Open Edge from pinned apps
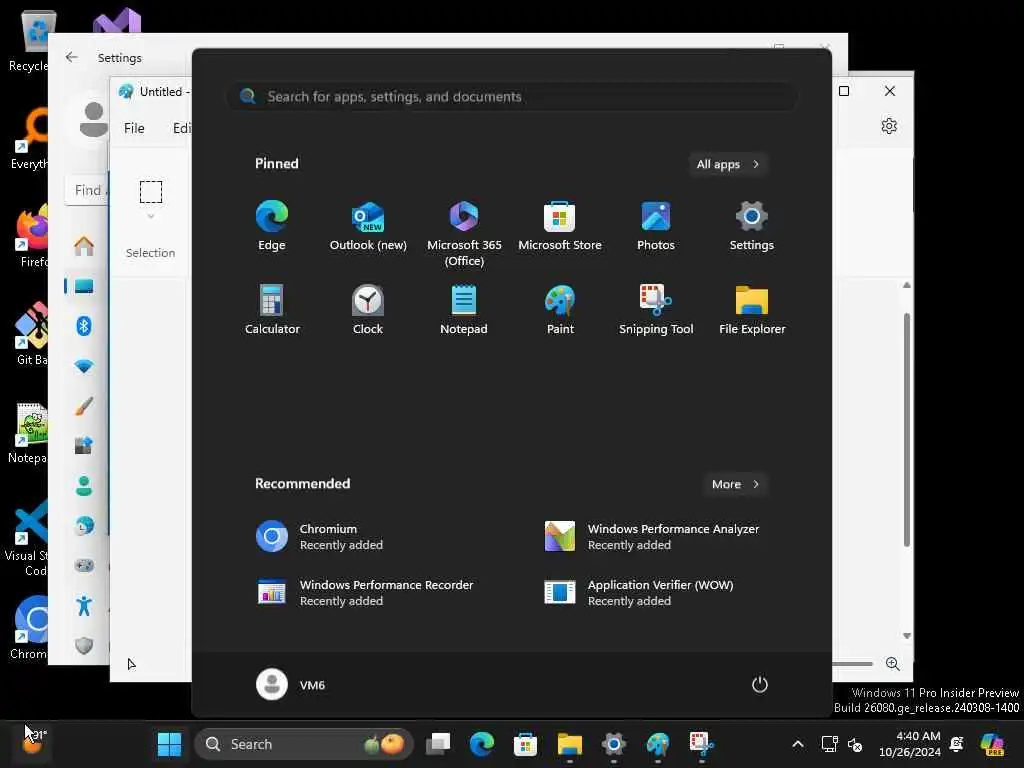This screenshot has width=1024, height=768. 272,225
